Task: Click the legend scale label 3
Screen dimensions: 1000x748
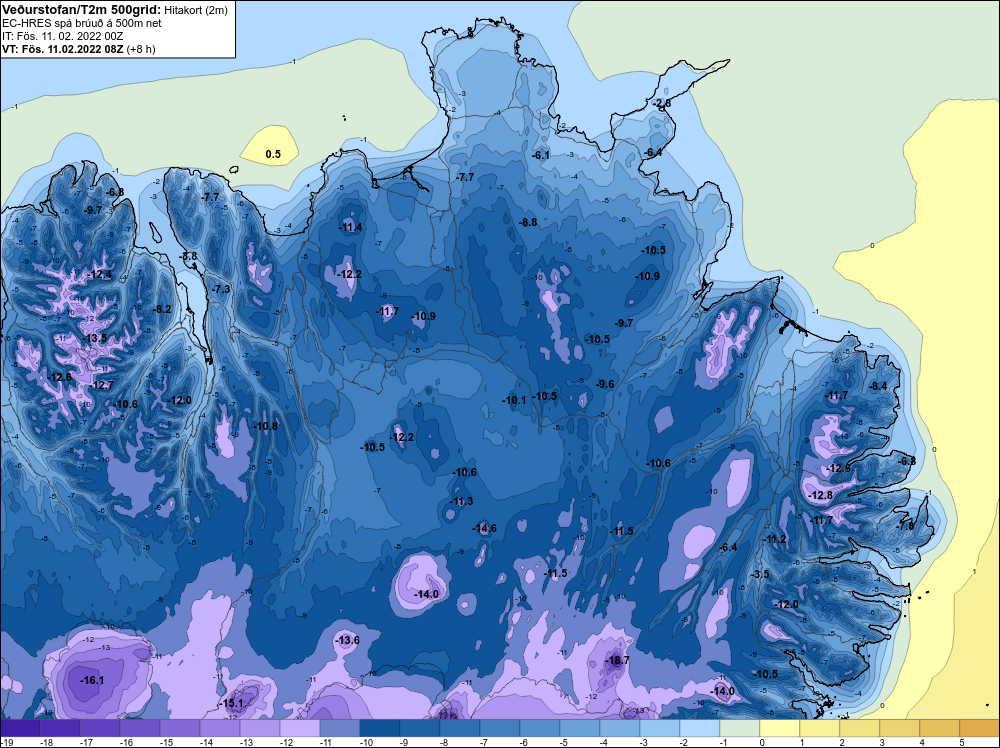Action: 881,742
